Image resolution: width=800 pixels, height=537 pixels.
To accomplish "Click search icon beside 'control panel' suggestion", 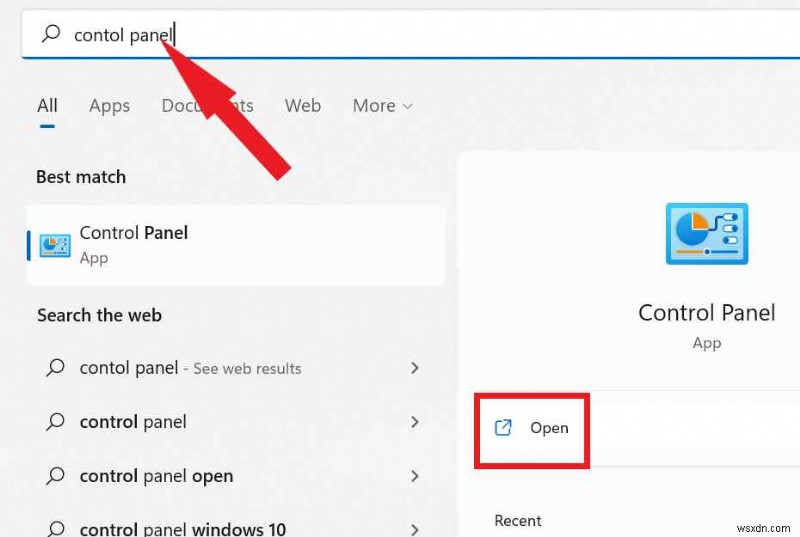I will 55,422.
